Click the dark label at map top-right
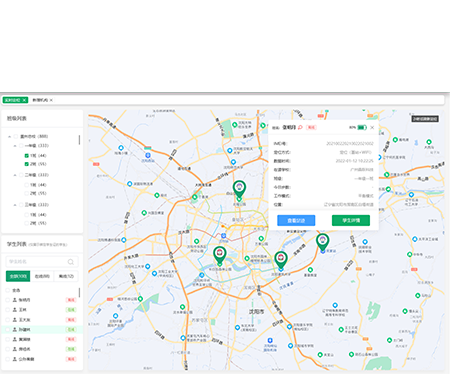This screenshot has height=374, width=450. coord(425,119)
